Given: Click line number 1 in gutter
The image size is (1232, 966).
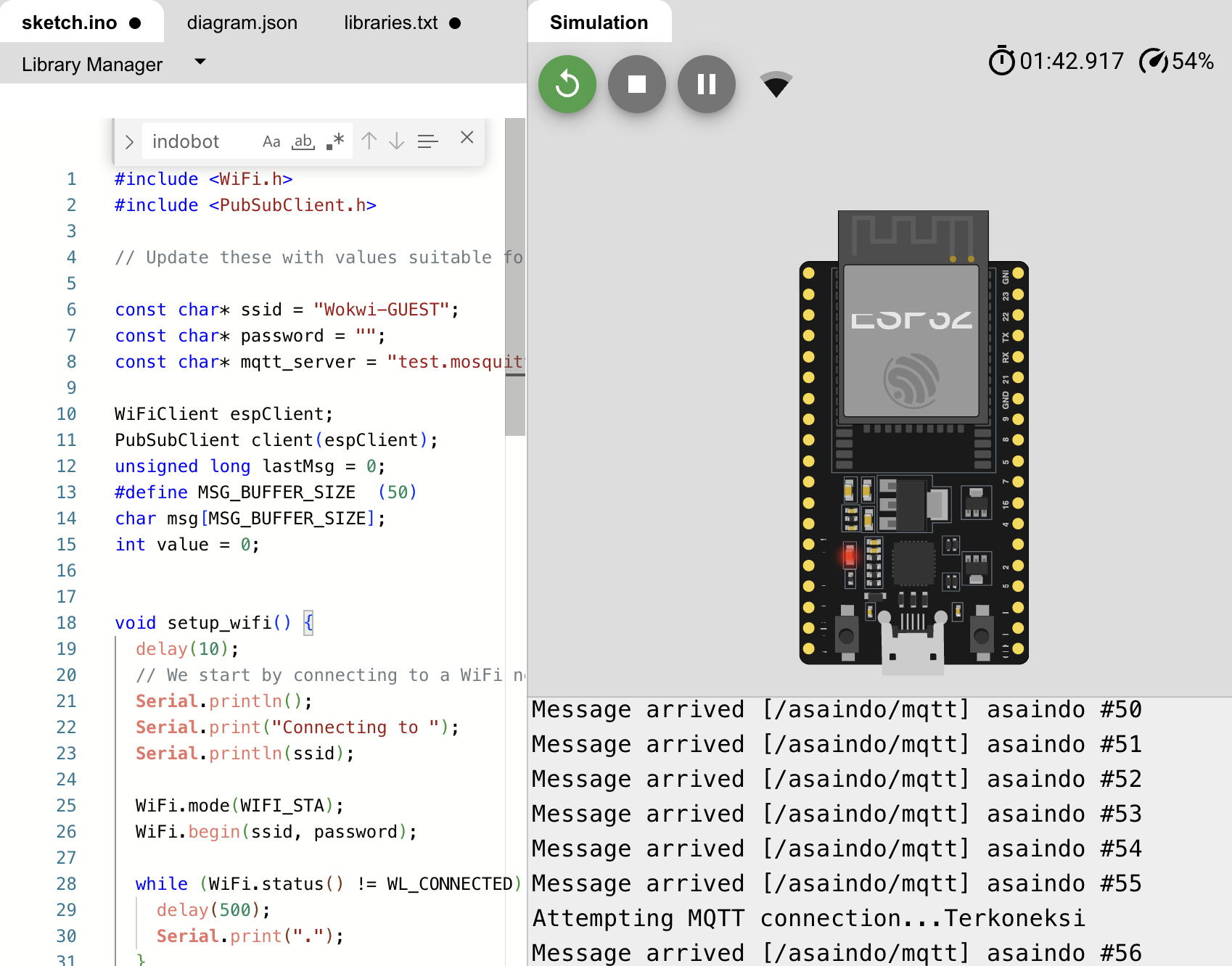Looking at the screenshot, I should (x=71, y=179).
